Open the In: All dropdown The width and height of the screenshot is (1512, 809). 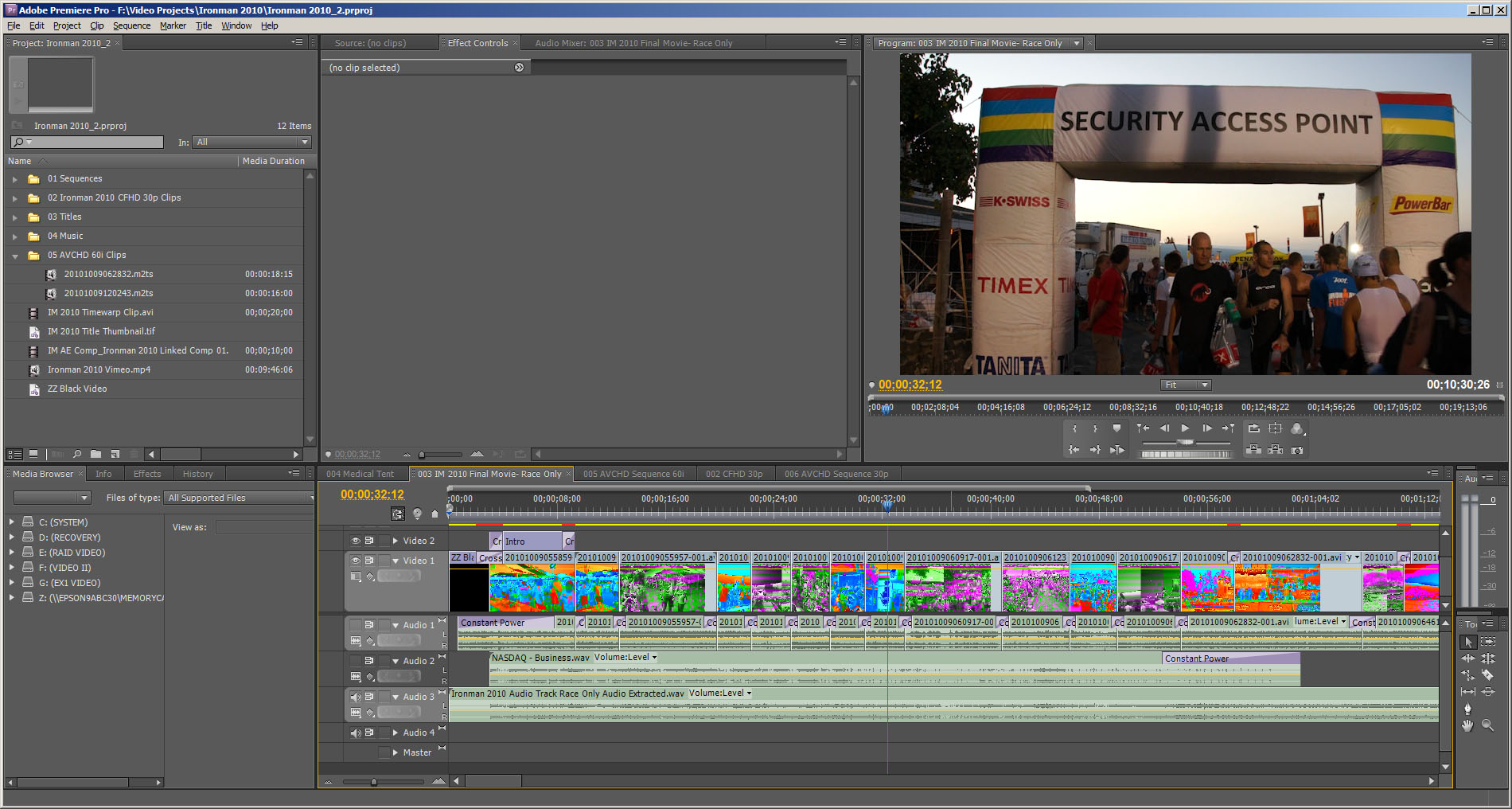tap(252, 142)
